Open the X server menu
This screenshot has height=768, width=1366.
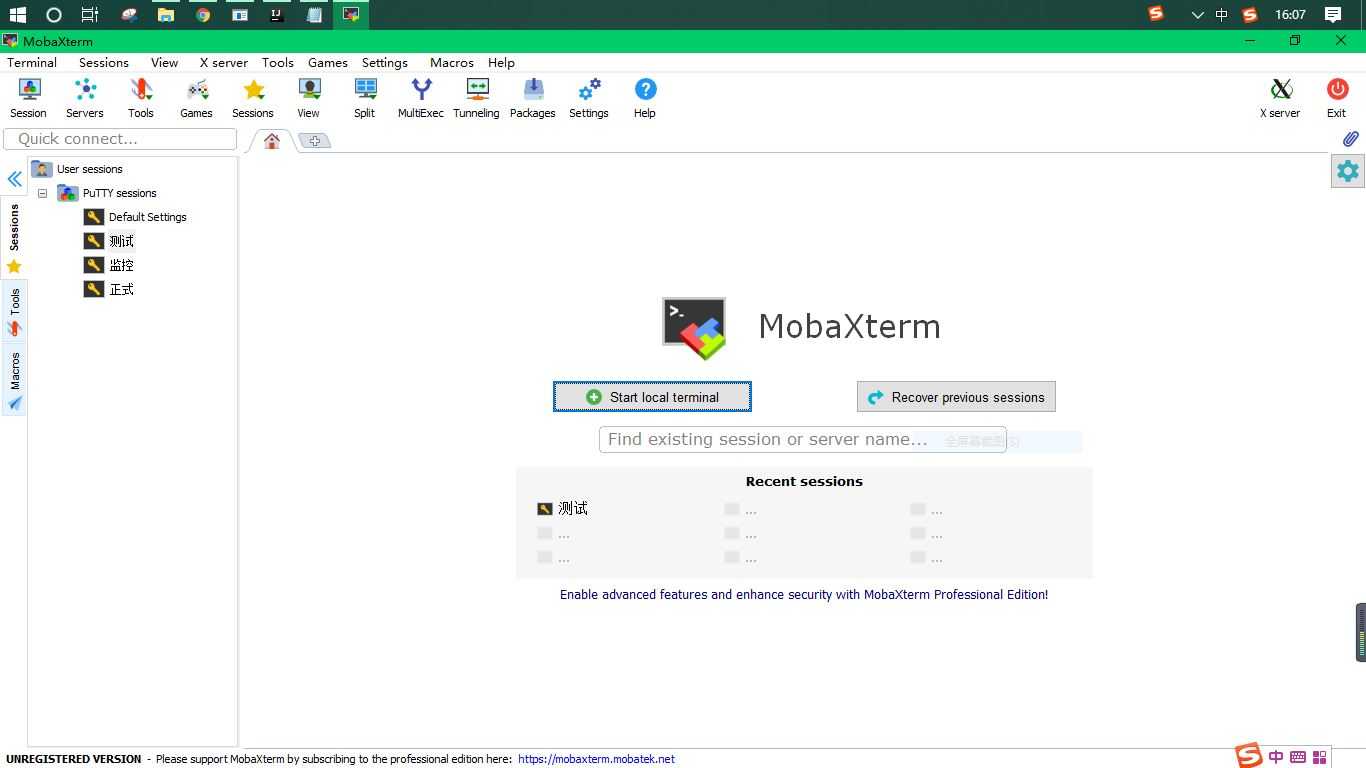(224, 62)
